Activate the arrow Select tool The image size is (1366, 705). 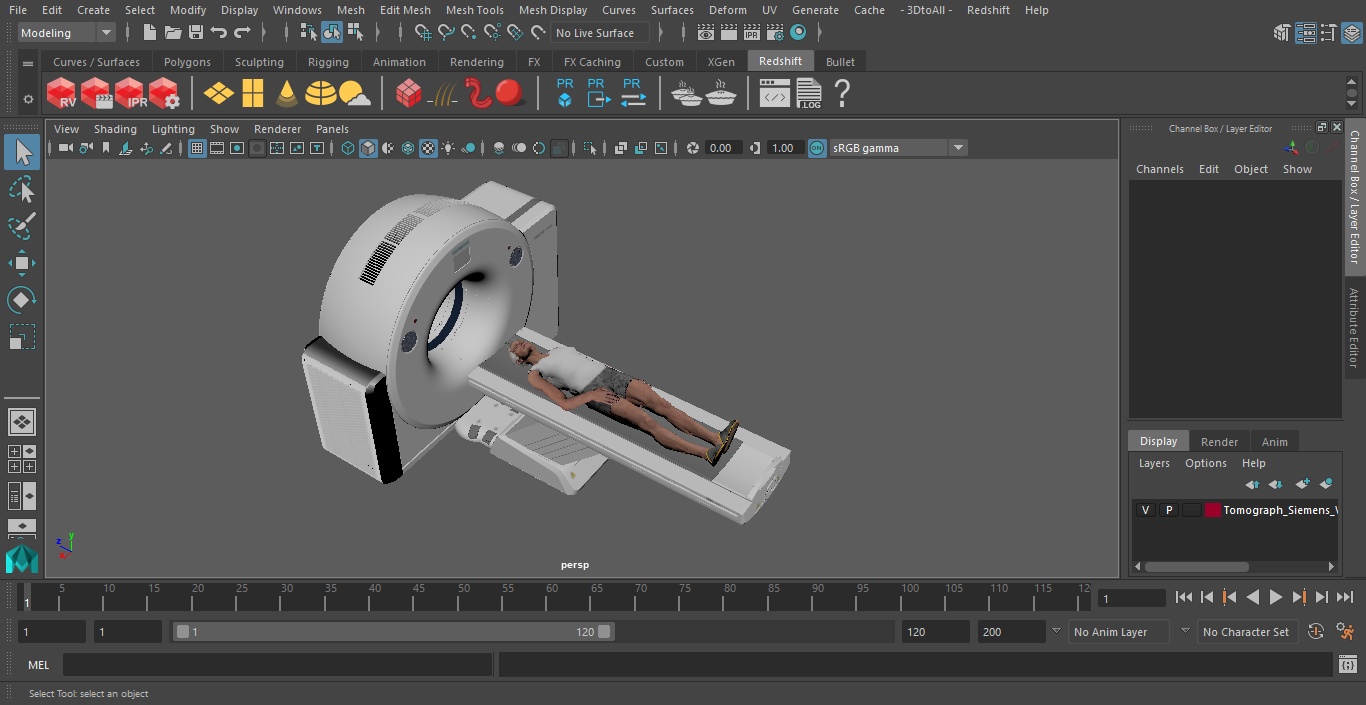point(22,152)
